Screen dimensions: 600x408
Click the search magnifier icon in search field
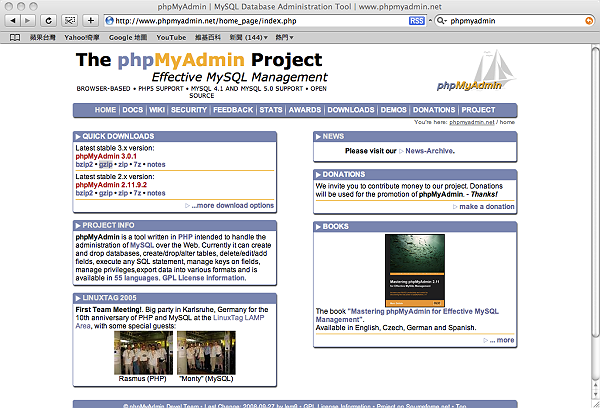point(441,21)
